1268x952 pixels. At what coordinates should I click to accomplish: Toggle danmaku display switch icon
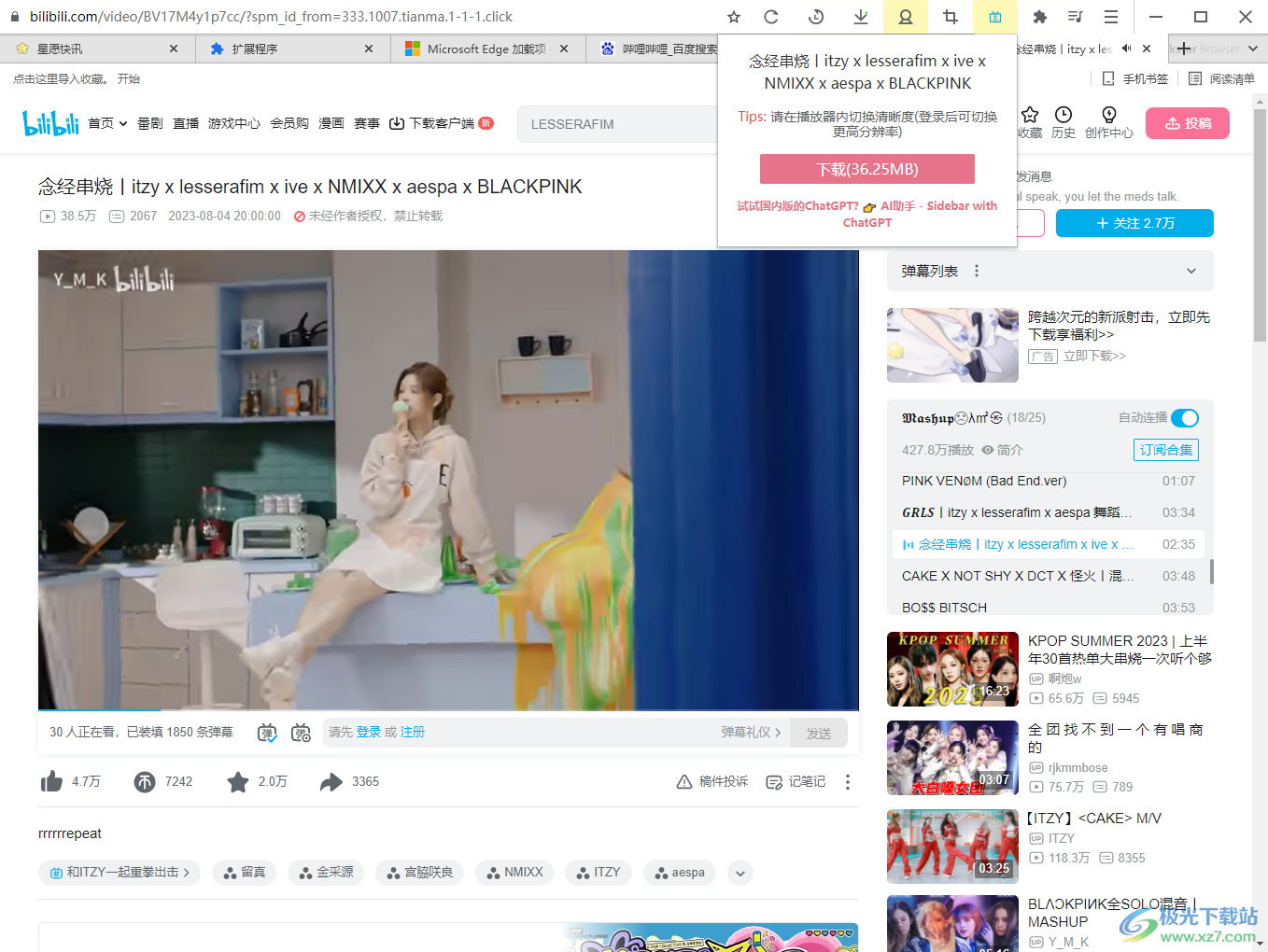click(267, 733)
